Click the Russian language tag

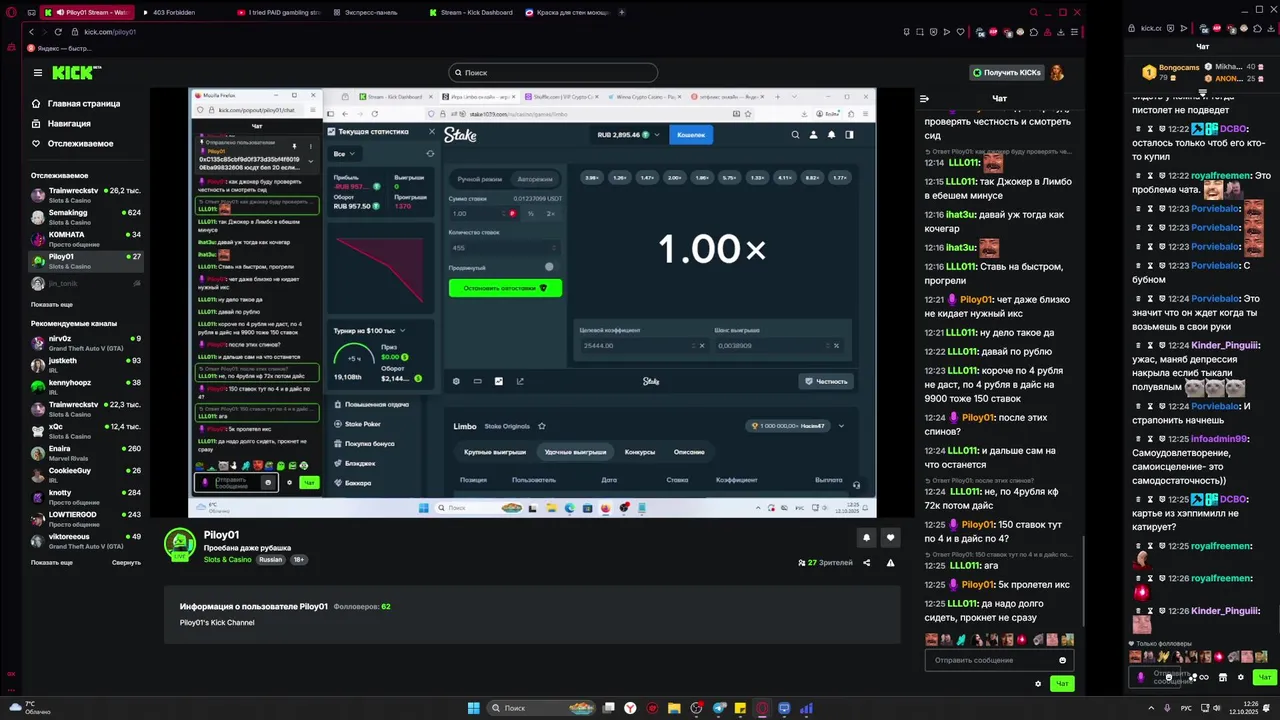pyautogui.click(x=270, y=560)
